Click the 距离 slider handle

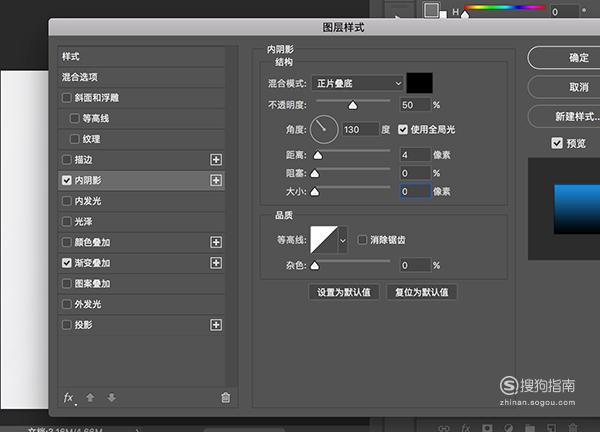(x=318, y=155)
